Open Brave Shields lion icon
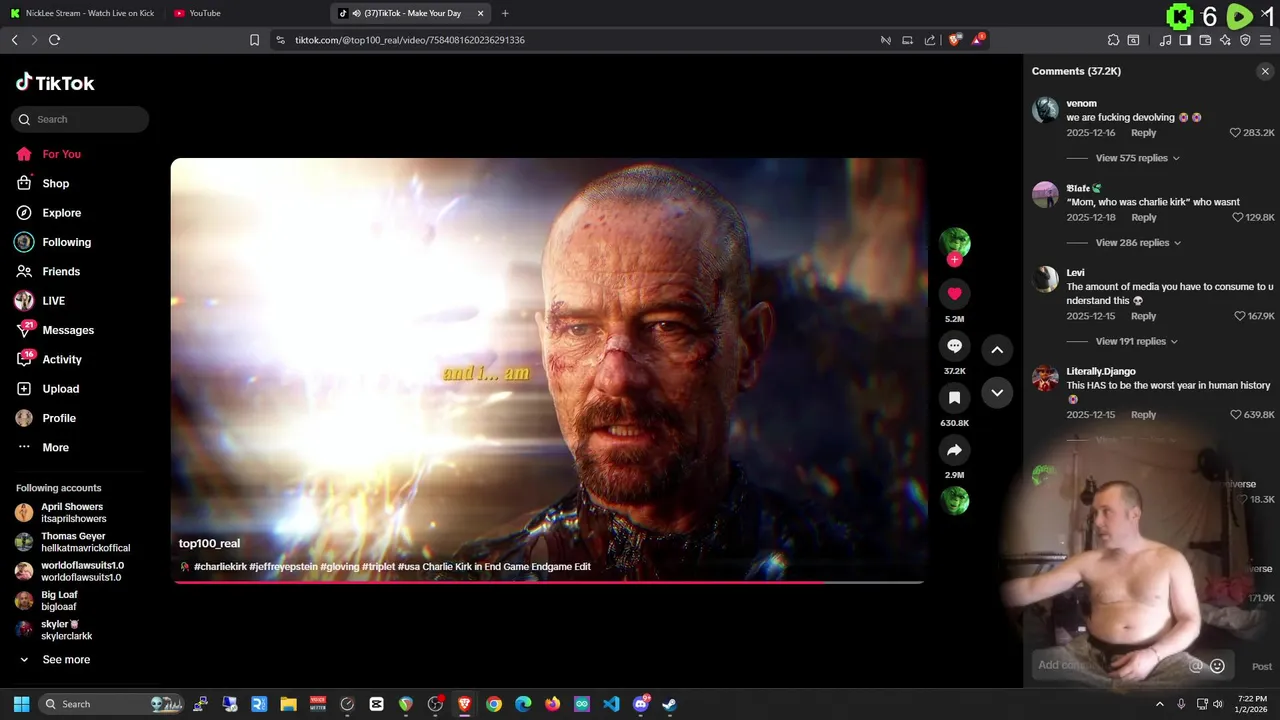This screenshot has height=720, width=1280. (x=955, y=40)
